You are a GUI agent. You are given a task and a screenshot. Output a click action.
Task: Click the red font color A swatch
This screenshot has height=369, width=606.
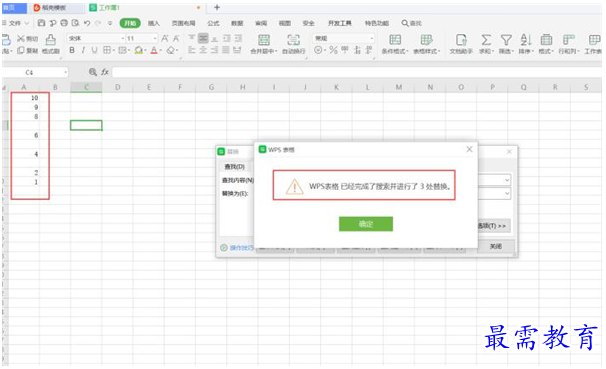[x=154, y=50]
